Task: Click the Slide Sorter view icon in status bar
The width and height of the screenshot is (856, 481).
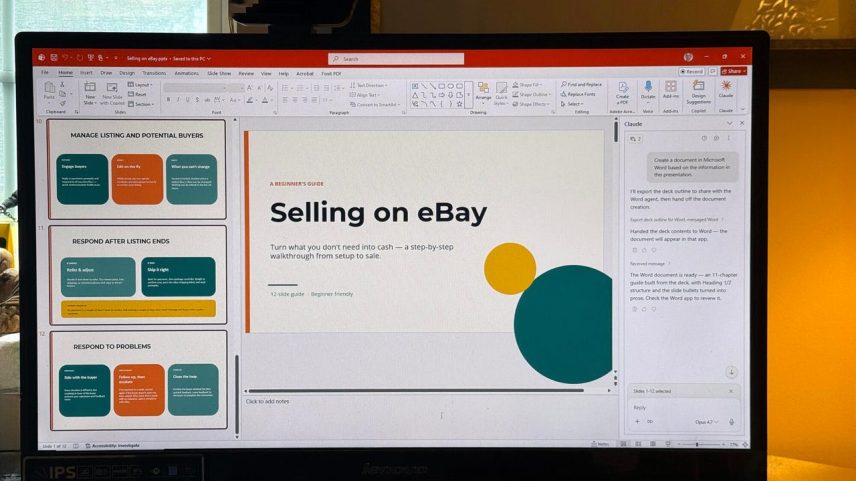Action: coord(638,444)
